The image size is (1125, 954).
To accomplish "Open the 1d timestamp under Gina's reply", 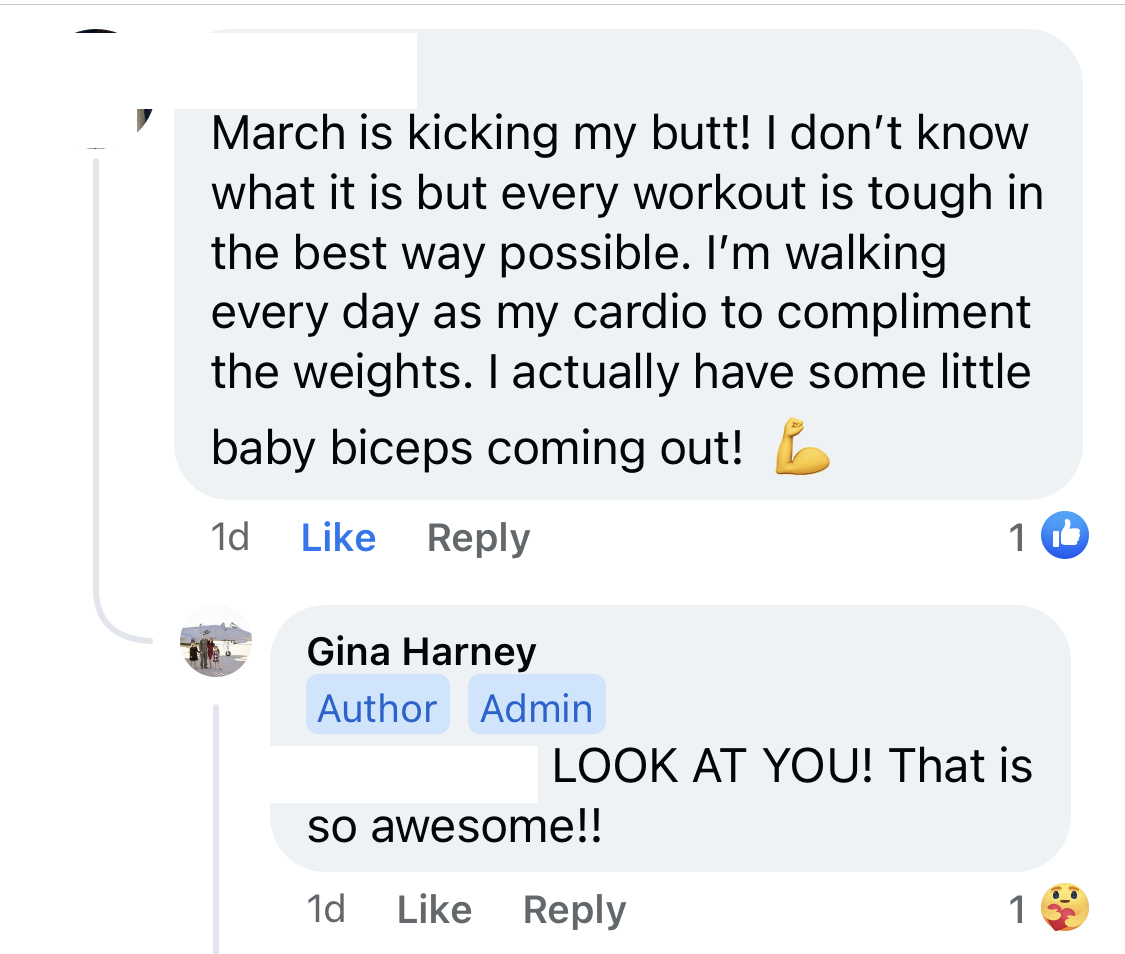I will pyautogui.click(x=326, y=910).
